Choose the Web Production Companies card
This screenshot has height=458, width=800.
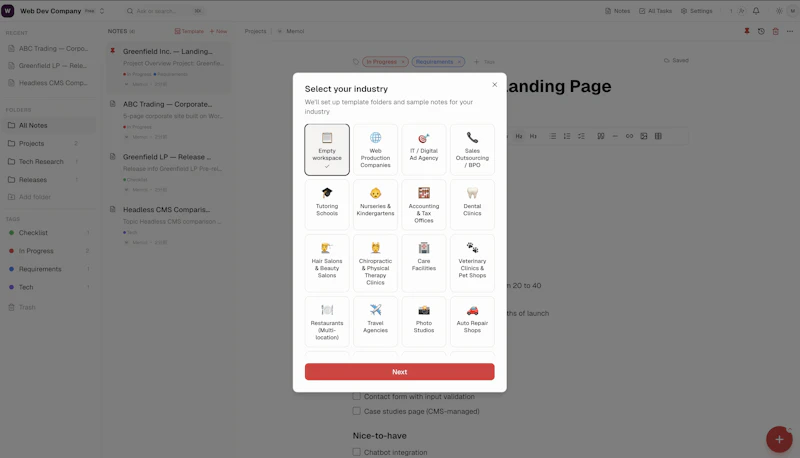(x=376, y=149)
